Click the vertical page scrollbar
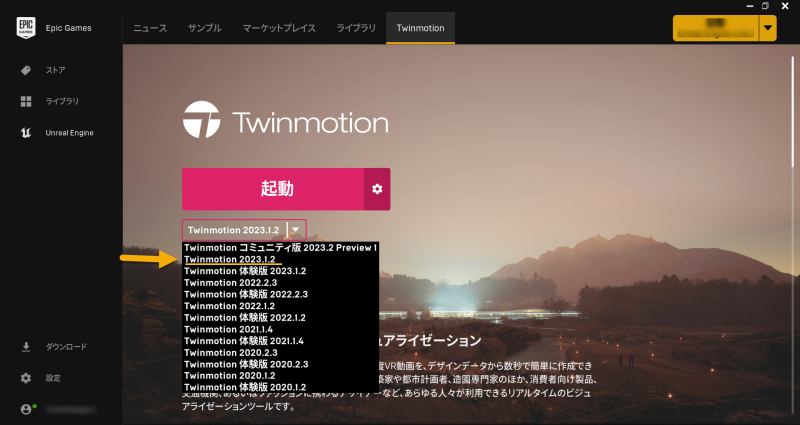800x425 pixels. [x=793, y=113]
